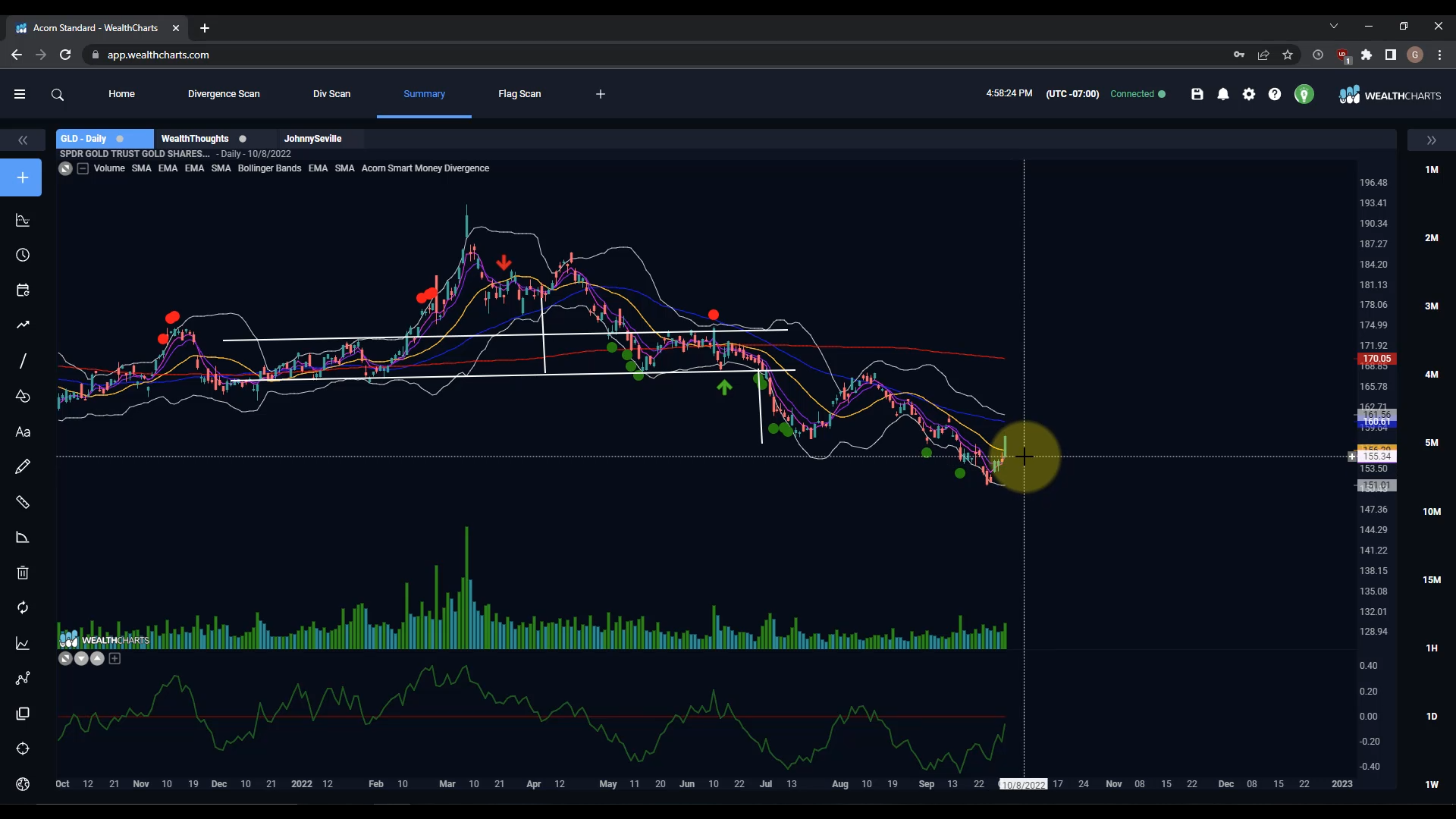Select the ruler measure tool
This screenshot has width=1456, height=819.
23,502
